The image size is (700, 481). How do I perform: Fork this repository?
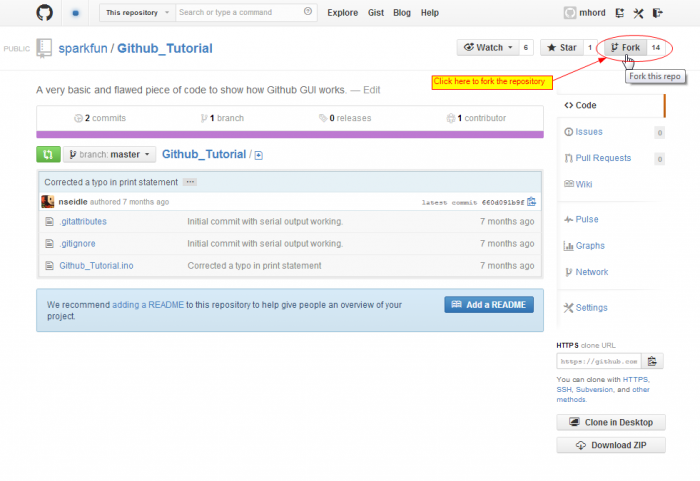tap(625, 47)
